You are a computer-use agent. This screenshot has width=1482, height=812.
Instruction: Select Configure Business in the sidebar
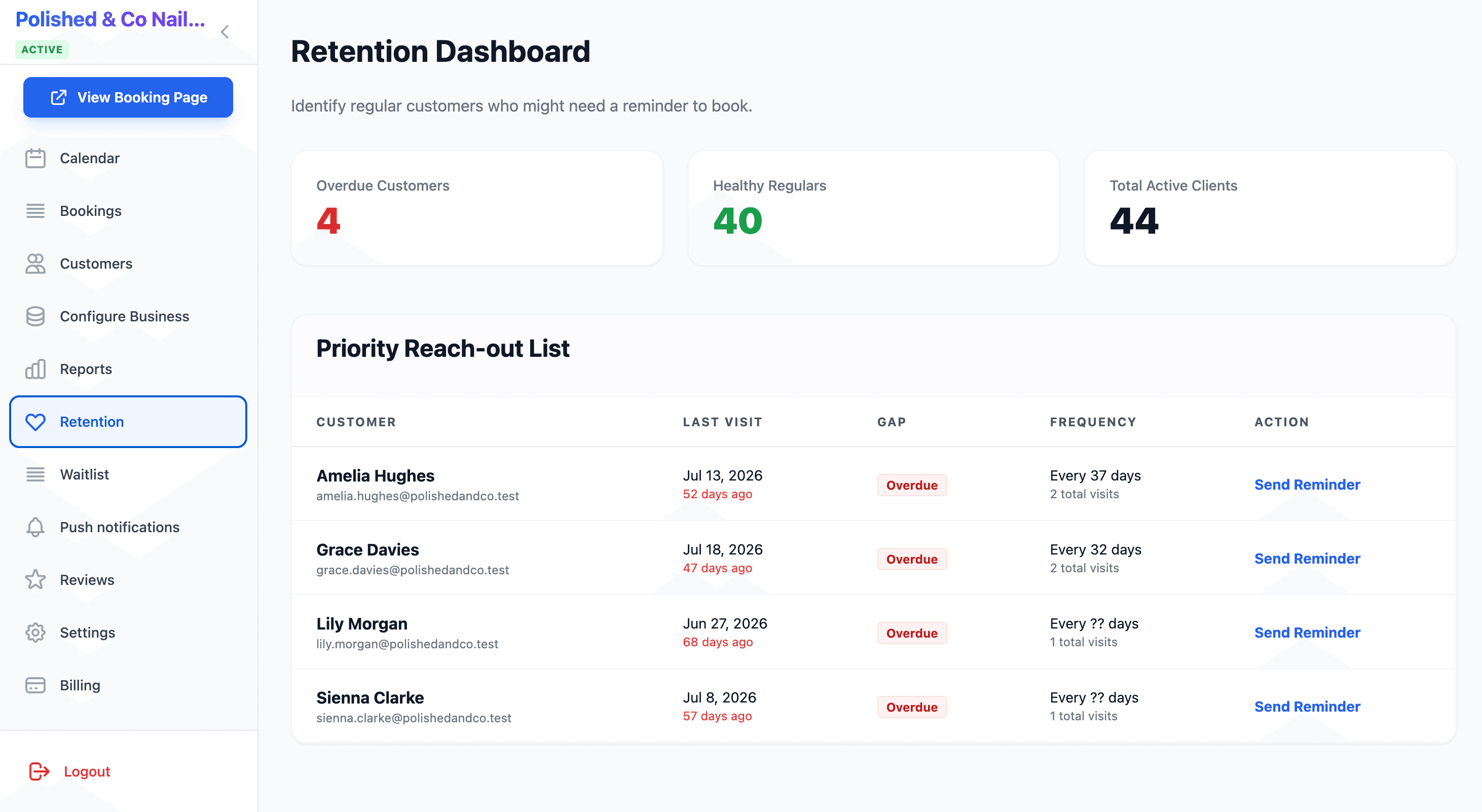128,316
